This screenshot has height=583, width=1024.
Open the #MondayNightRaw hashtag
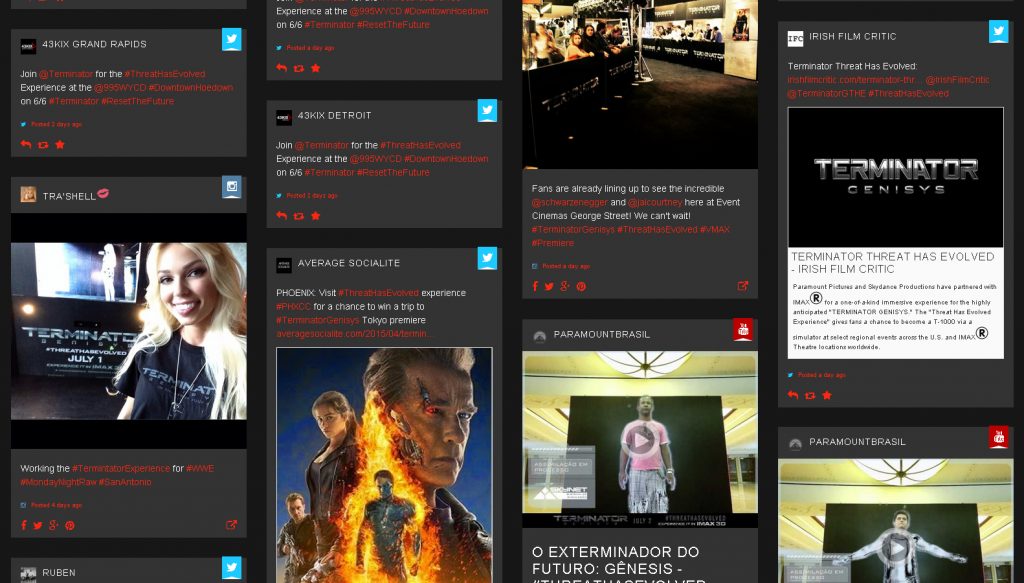click(x=58, y=482)
